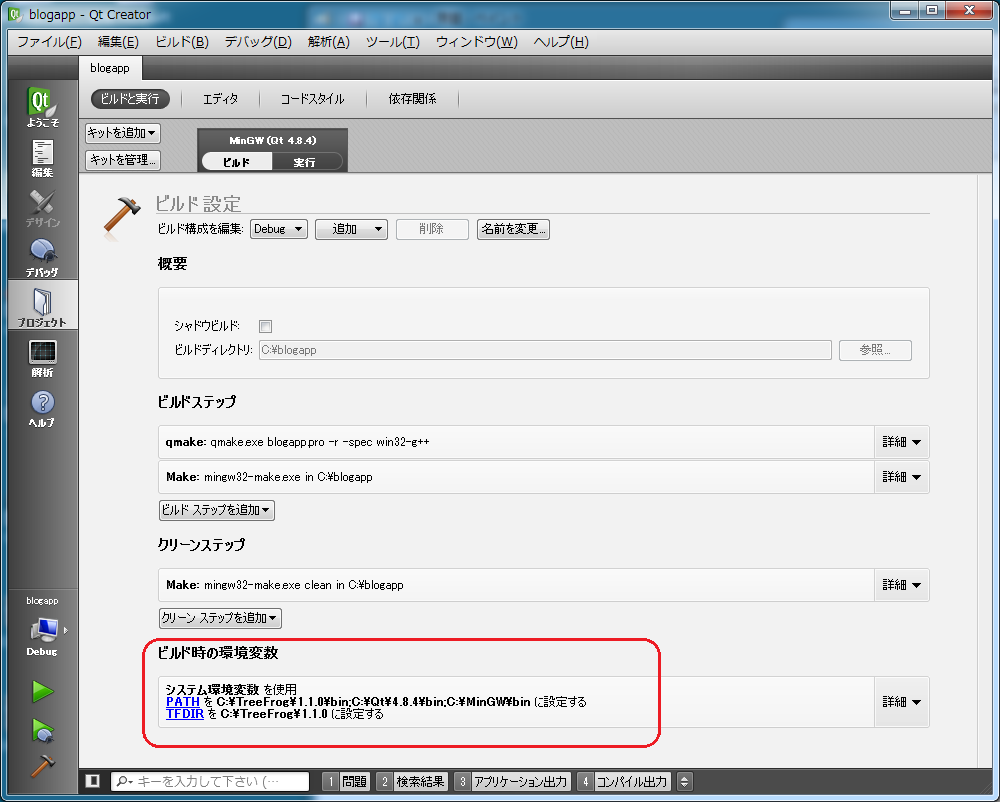Click the 削除 button
The height and width of the screenshot is (802, 1000).
pyautogui.click(x=432, y=229)
